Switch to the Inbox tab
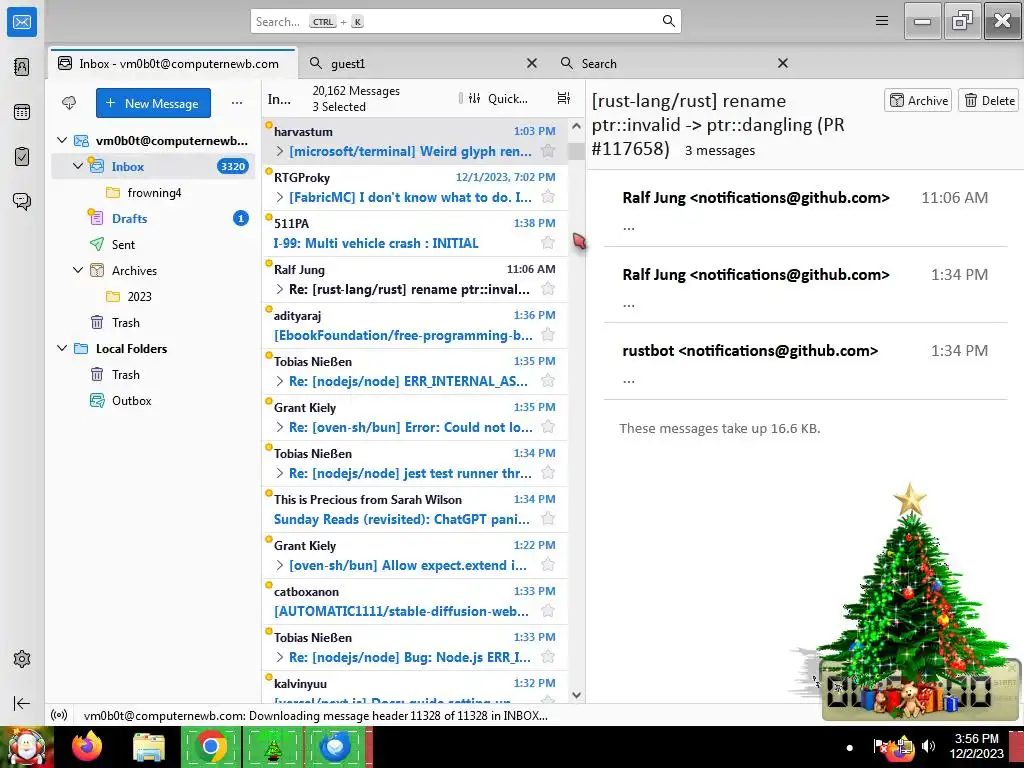The width and height of the screenshot is (1024, 768). pos(173,63)
